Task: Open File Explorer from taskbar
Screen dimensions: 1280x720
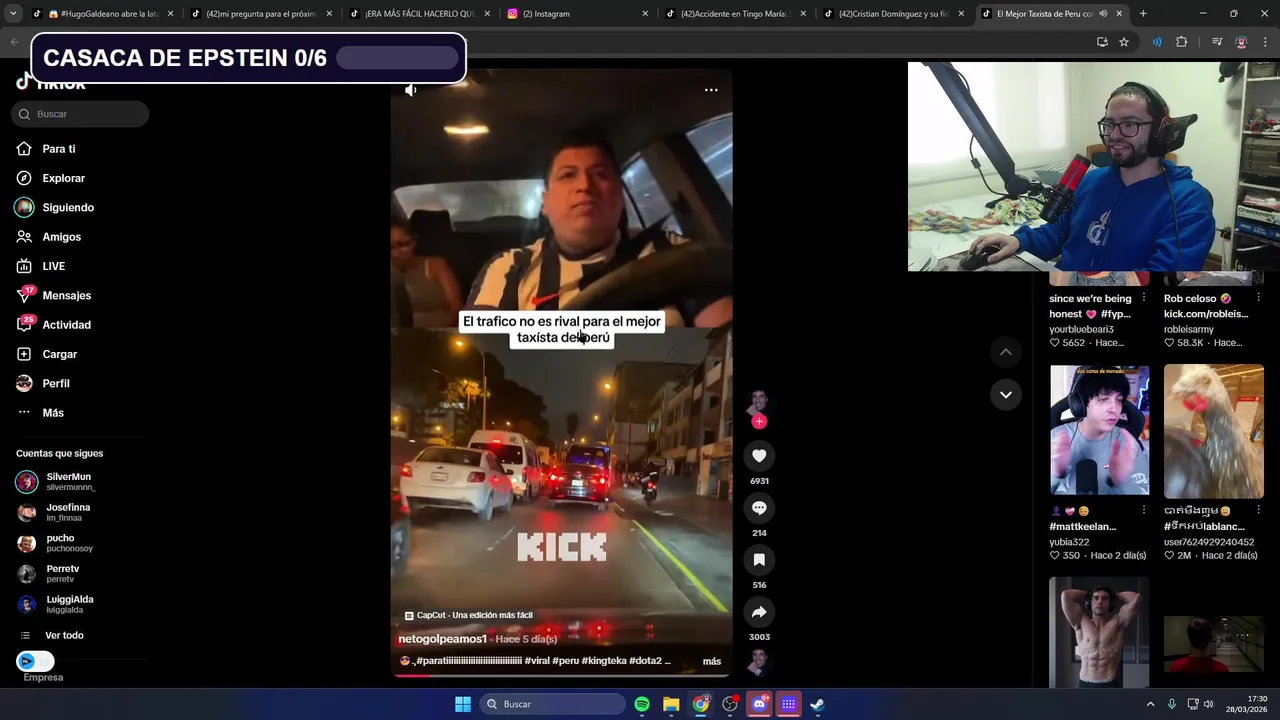Action: click(671, 704)
